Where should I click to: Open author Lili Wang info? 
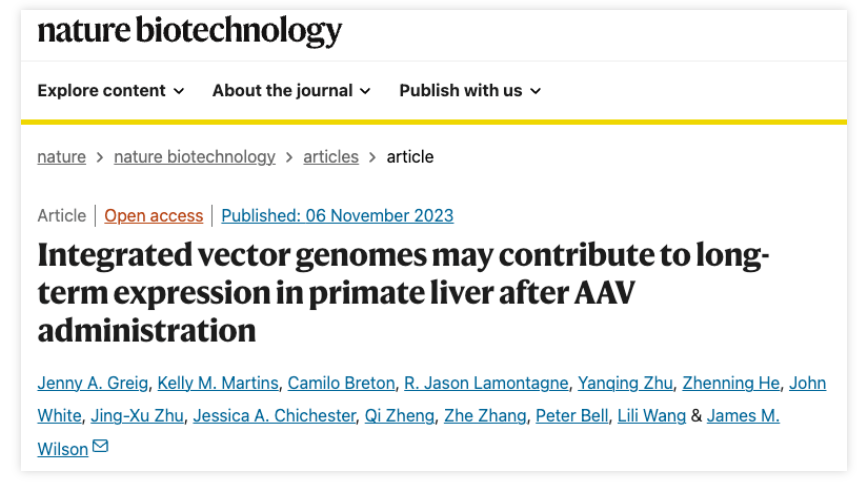[x=651, y=415]
